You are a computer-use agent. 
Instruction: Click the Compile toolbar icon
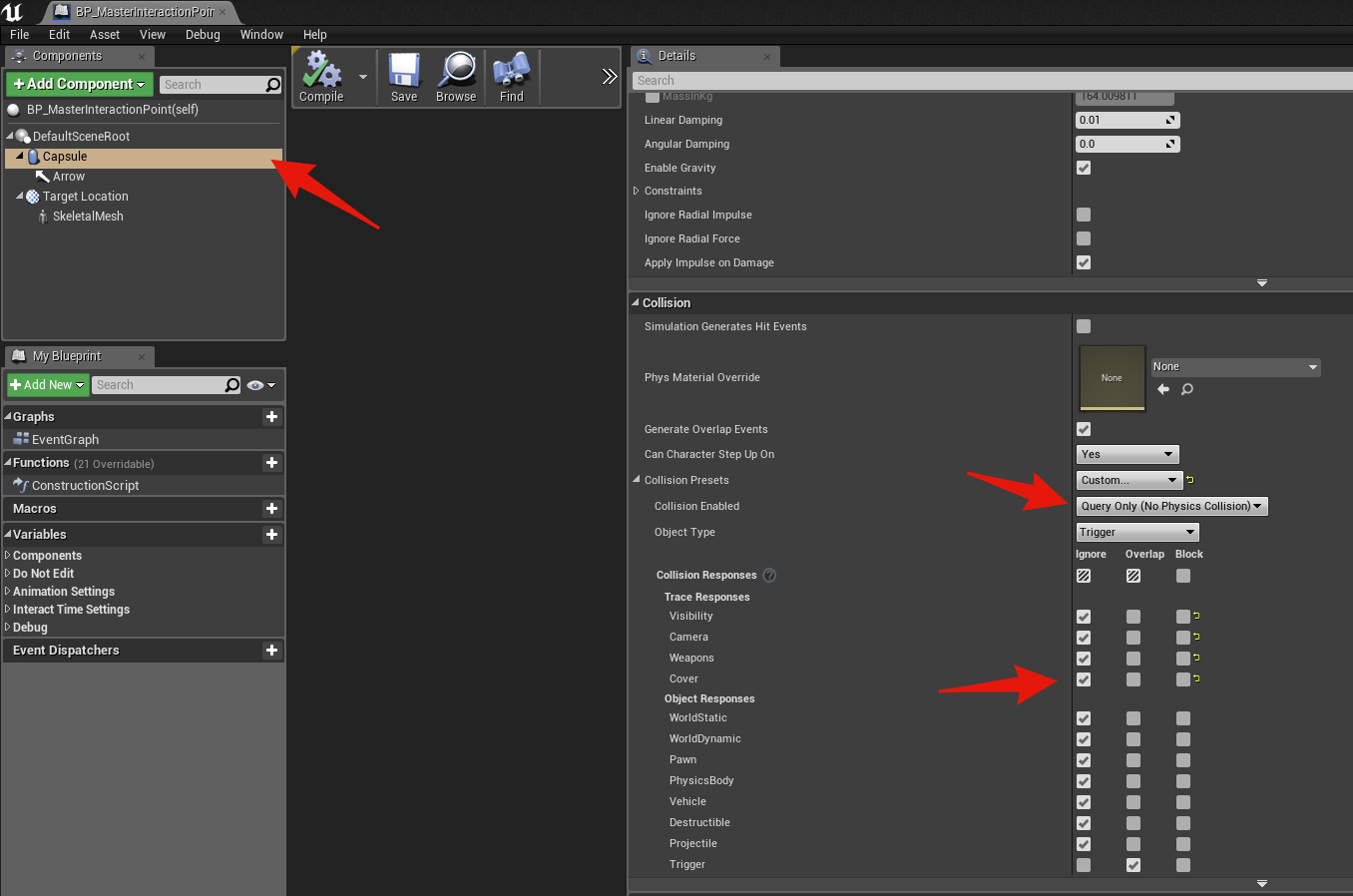[321, 76]
